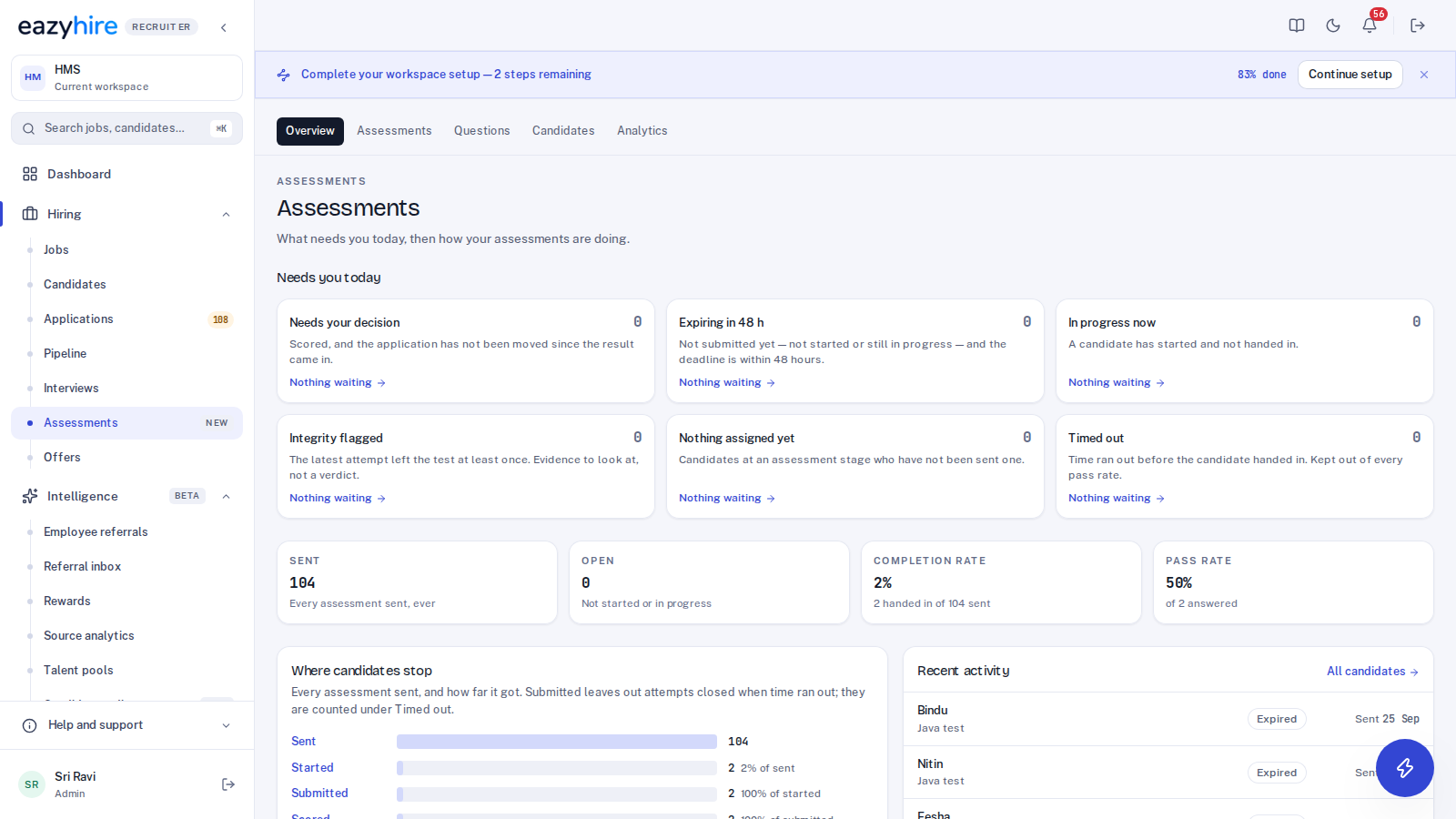The image size is (1456, 819).
Task: Click the SR user avatar
Action: tap(32, 784)
